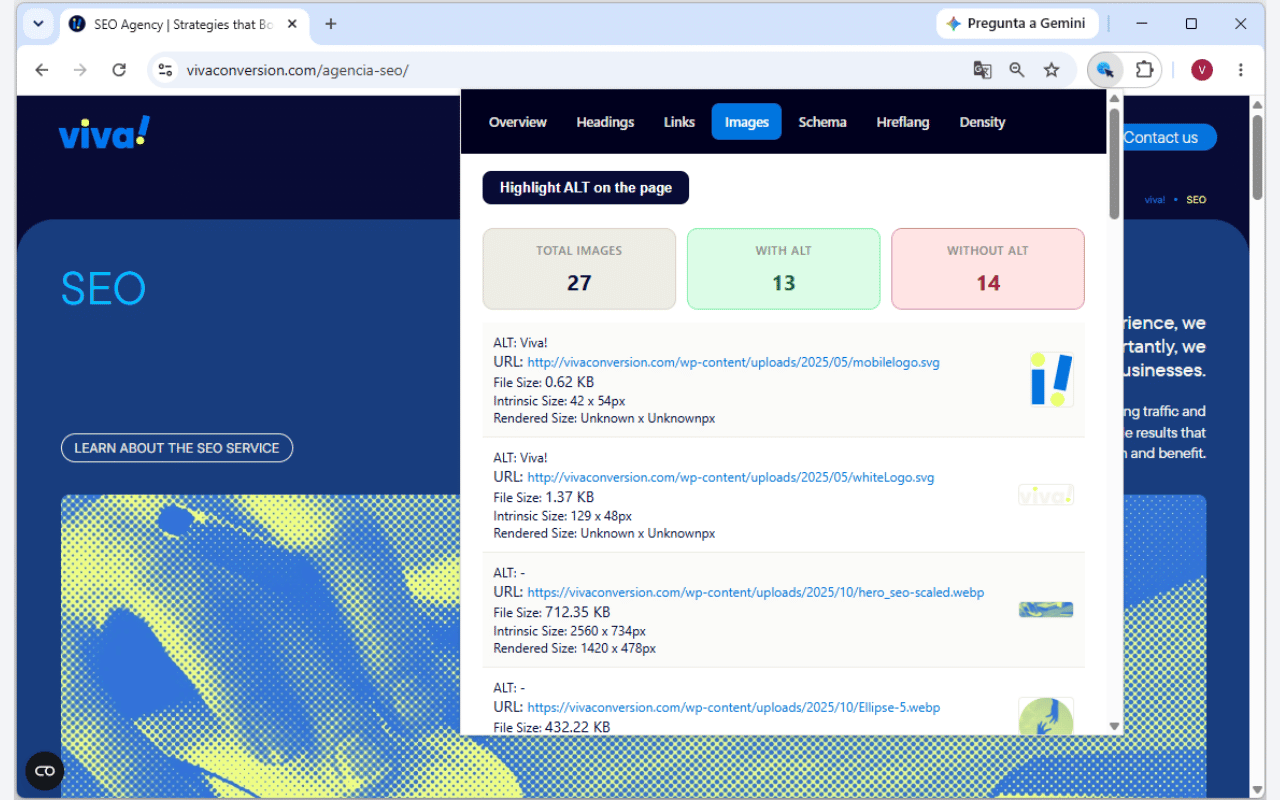Click the viva! breadcrumb link

click(x=1154, y=200)
